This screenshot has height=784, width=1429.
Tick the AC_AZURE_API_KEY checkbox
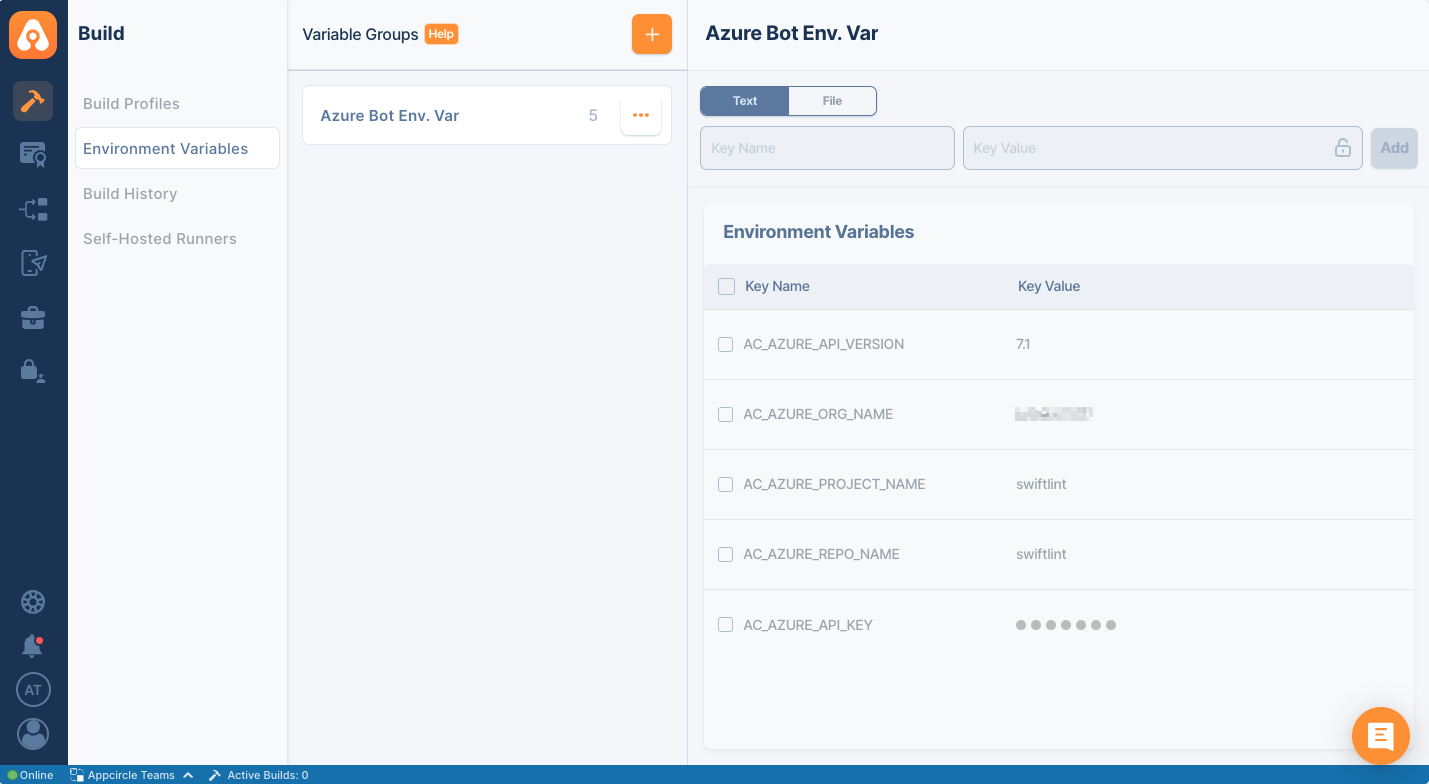click(x=726, y=625)
